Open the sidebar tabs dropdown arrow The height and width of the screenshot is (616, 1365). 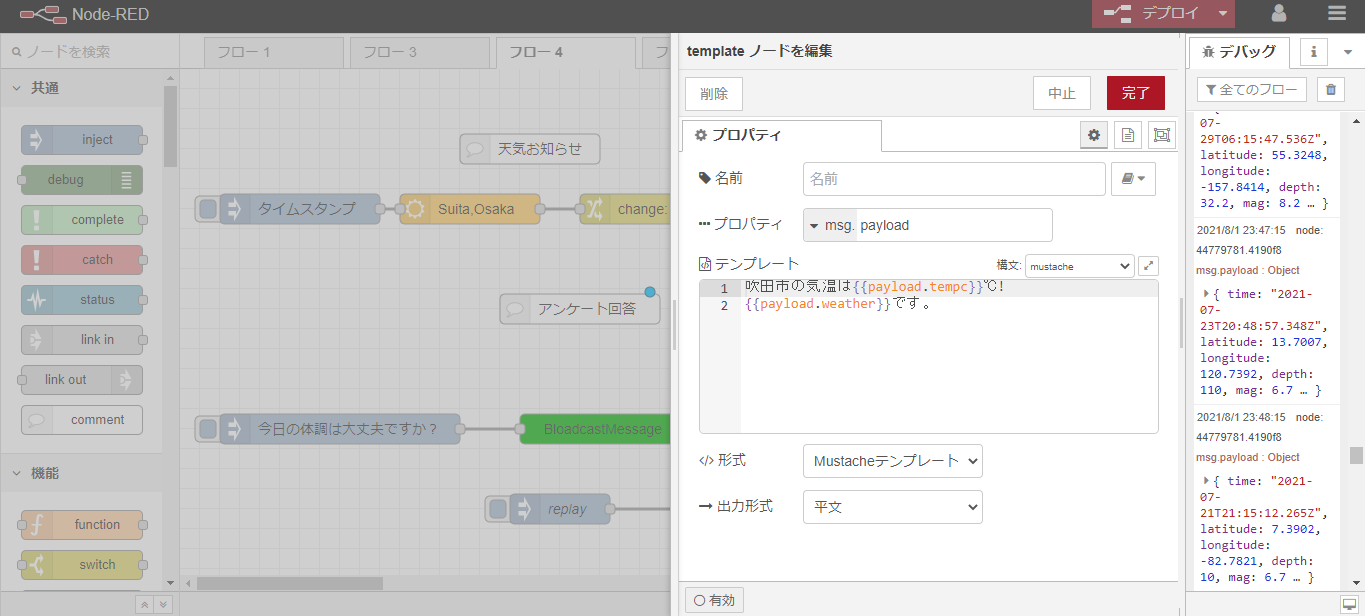click(x=1347, y=52)
